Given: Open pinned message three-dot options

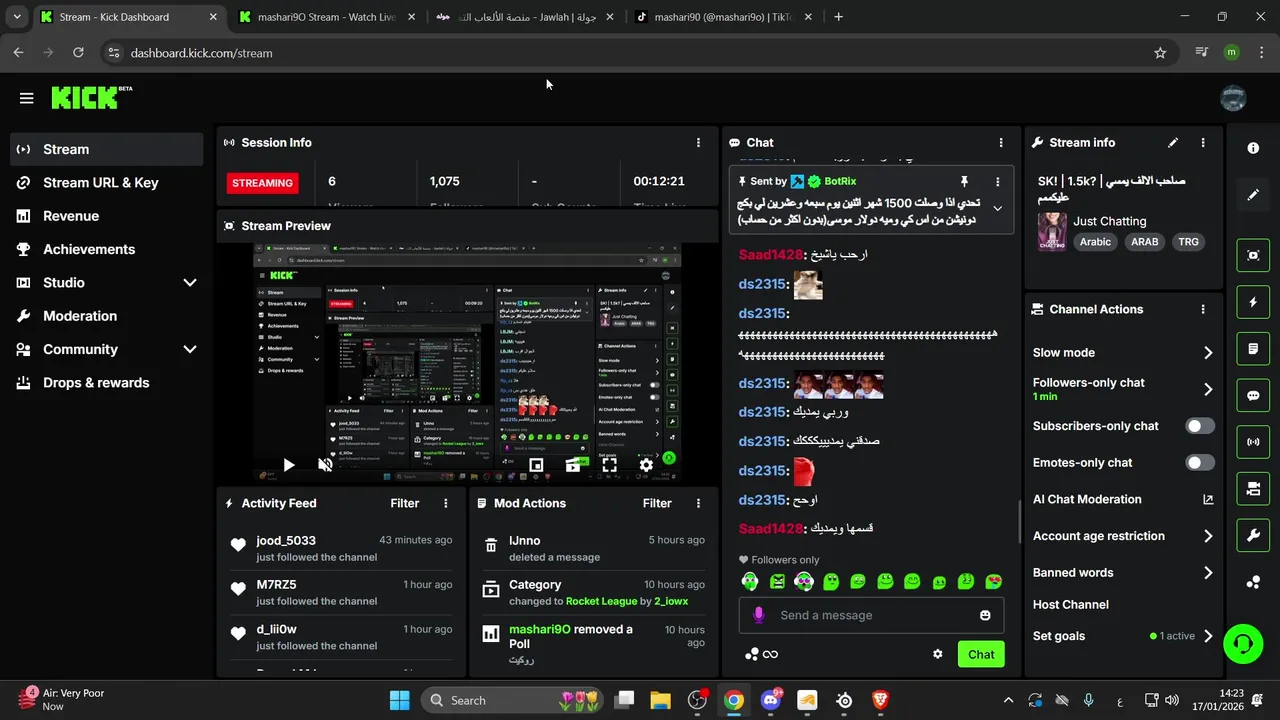Looking at the screenshot, I should (x=997, y=182).
